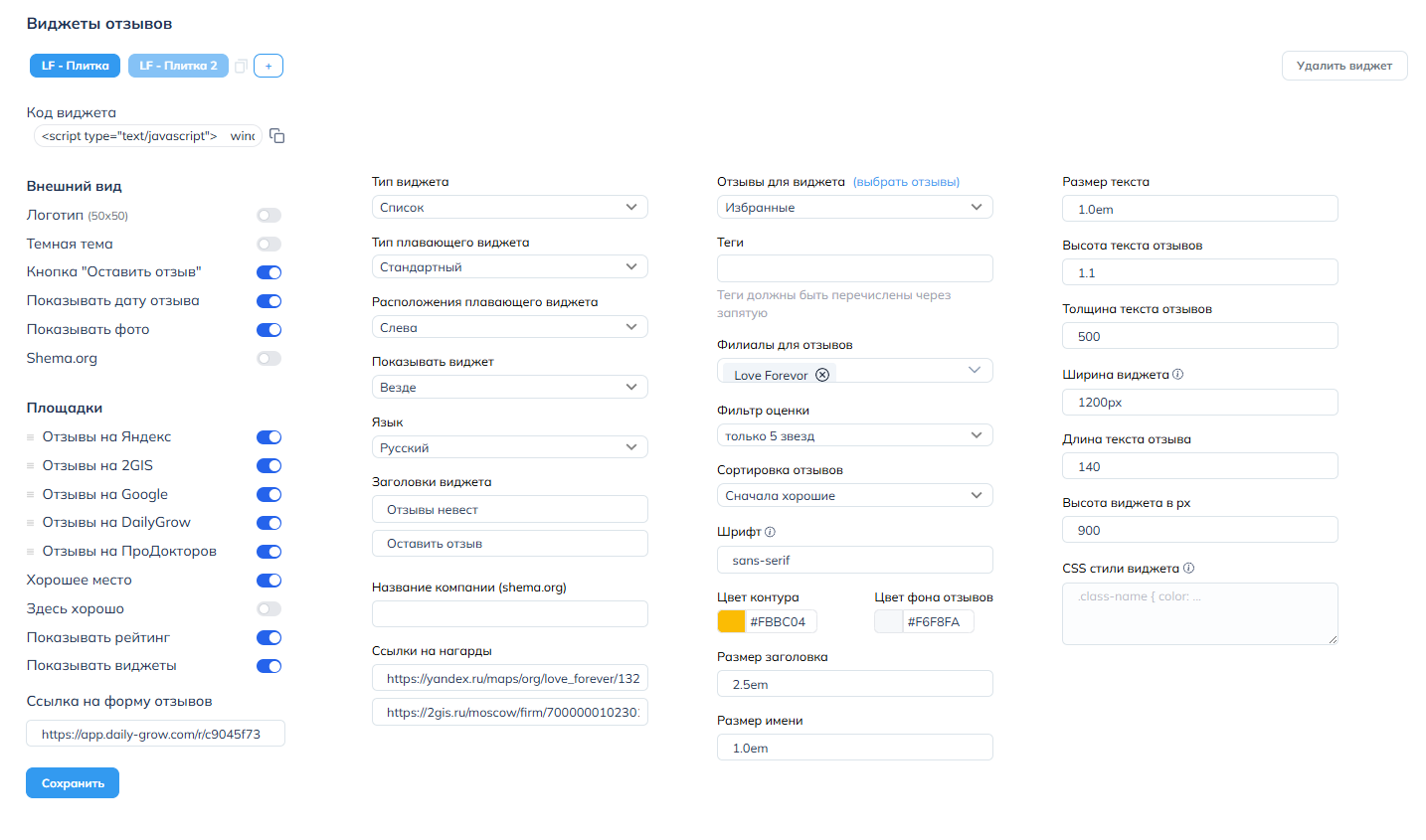Enable the Темная тема toggle
The image size is (1426, 840).
point(268,245)
